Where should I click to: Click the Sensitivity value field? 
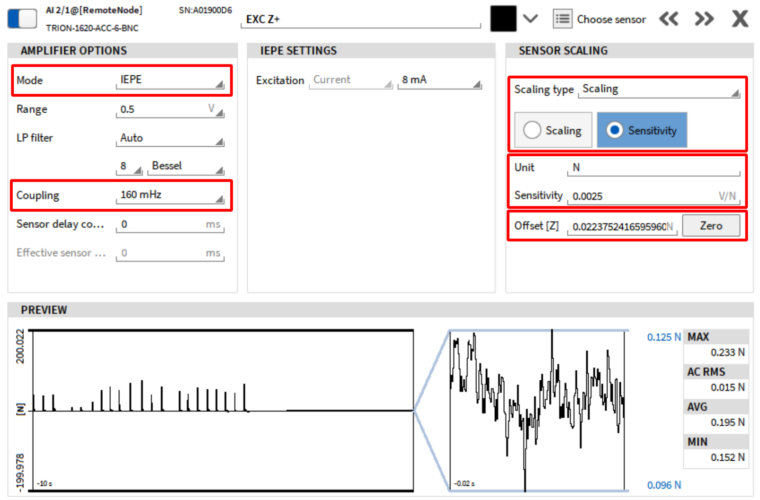[x=640, y=196]
